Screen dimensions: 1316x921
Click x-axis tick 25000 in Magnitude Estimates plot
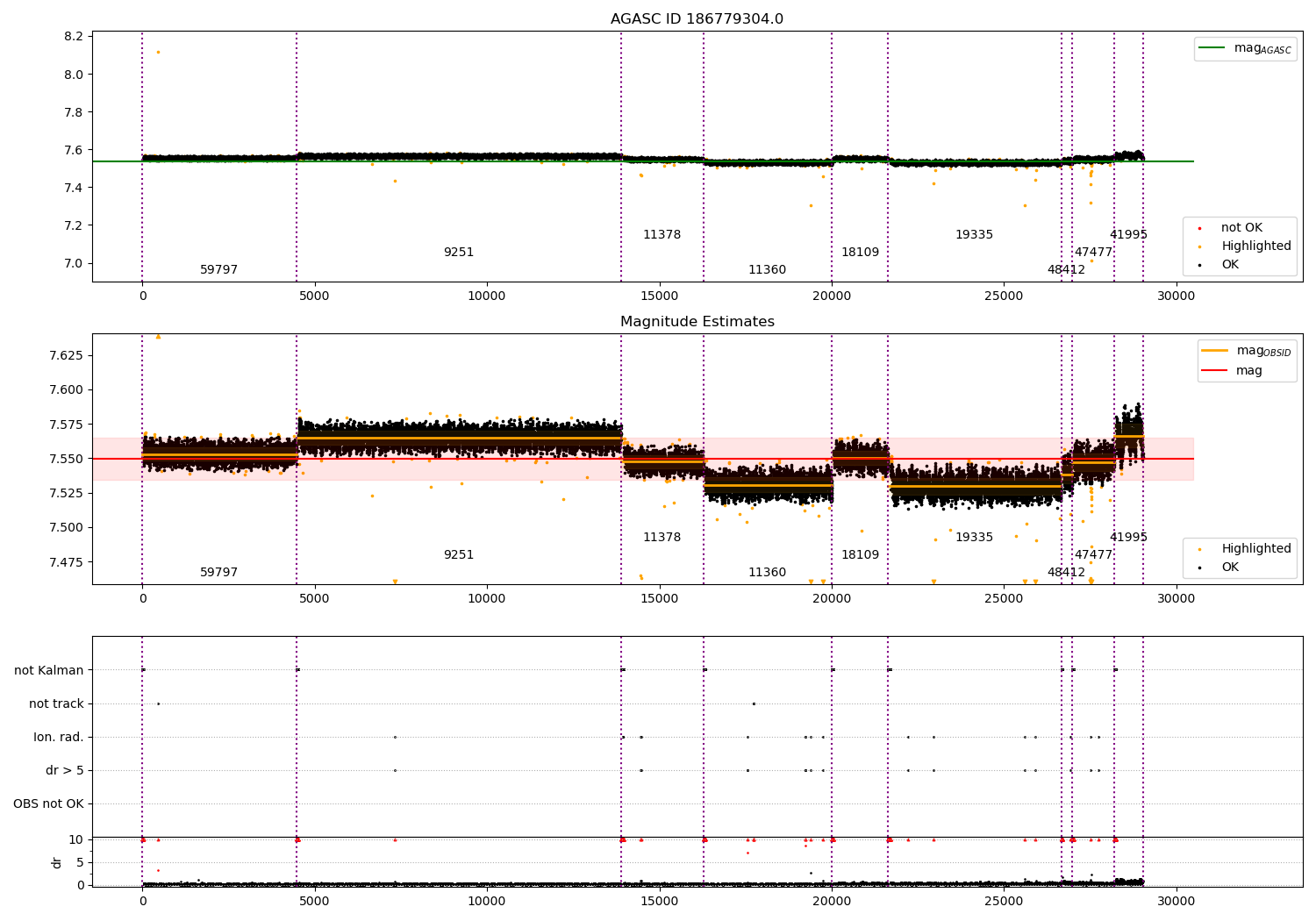1004,598
